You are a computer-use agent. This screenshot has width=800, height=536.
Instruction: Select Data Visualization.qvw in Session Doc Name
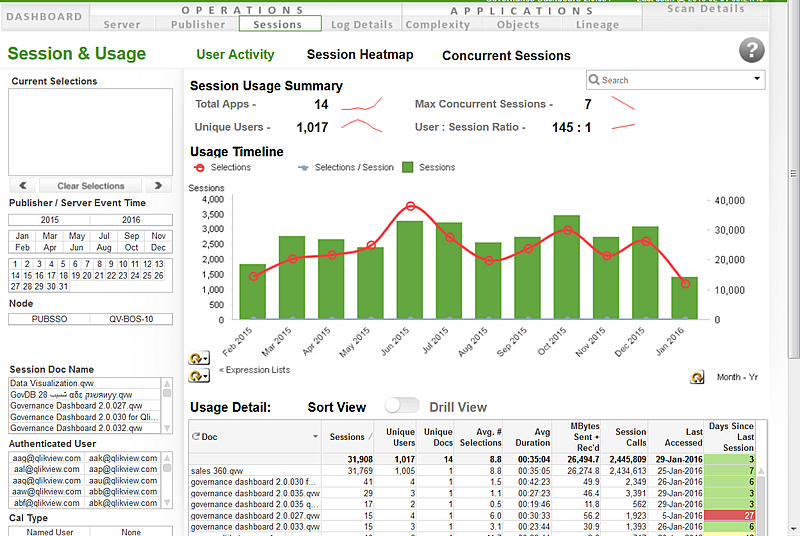52,383
